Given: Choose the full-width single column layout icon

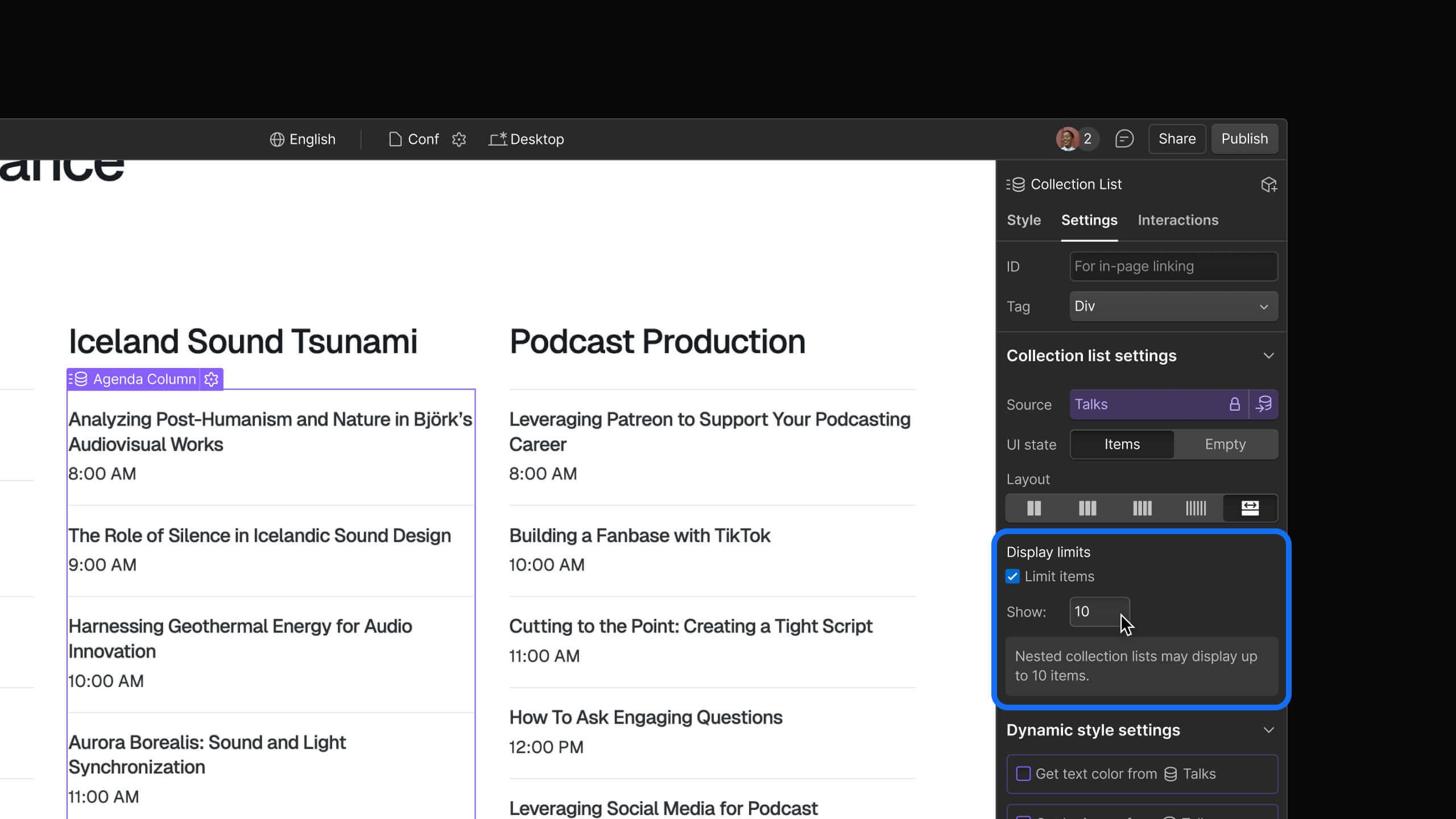Looking at the screenshot, I should point(1250,508).
